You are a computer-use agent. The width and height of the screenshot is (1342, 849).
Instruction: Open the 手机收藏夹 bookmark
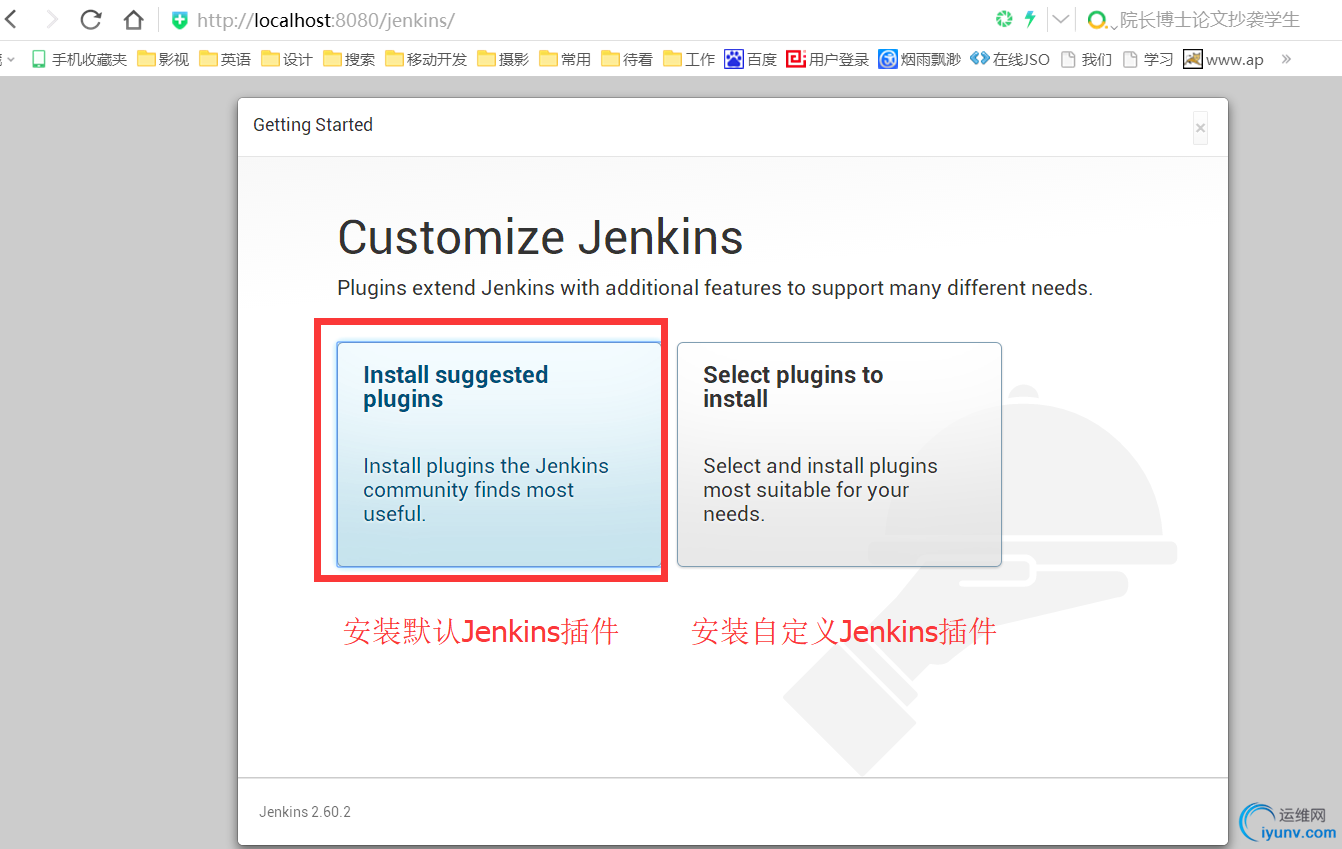pyautogui.click(x=79, y=59)
